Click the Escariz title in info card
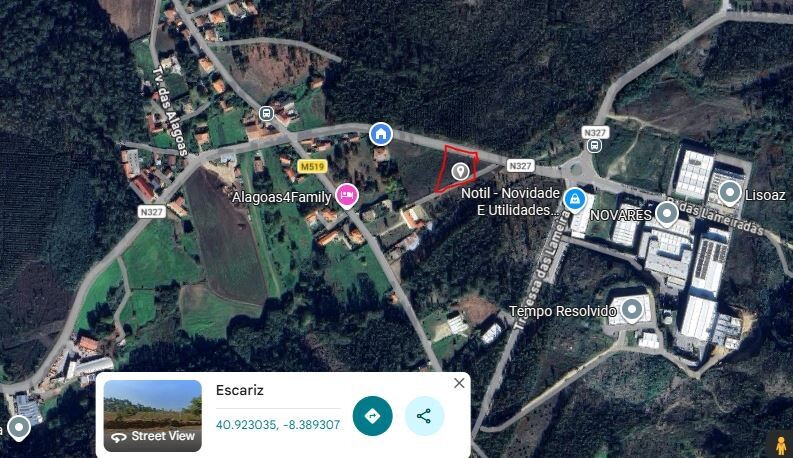The image size is (793, 458). [x=240, y=390]
